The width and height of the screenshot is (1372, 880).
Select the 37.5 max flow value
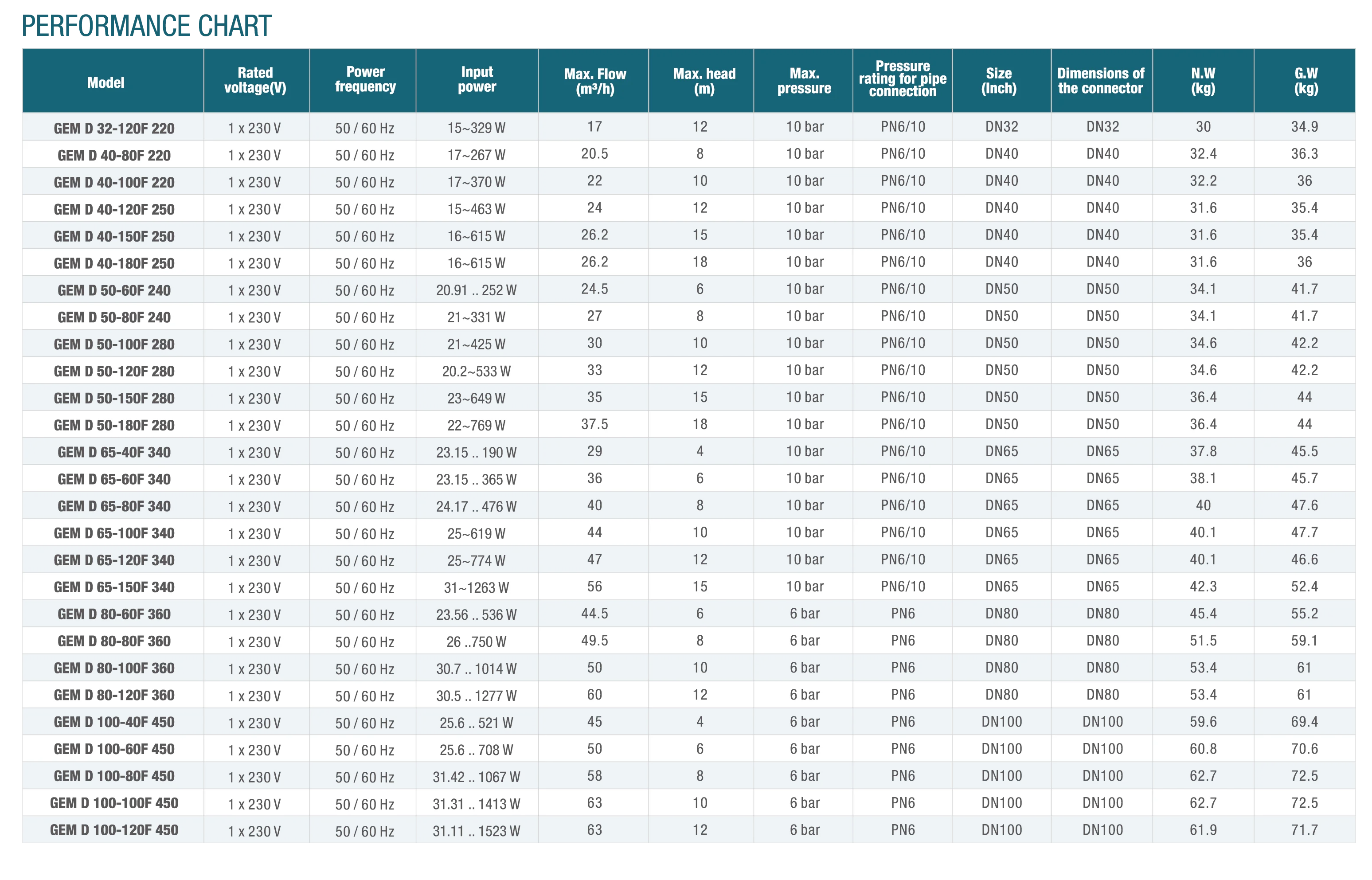click(594, 424)
